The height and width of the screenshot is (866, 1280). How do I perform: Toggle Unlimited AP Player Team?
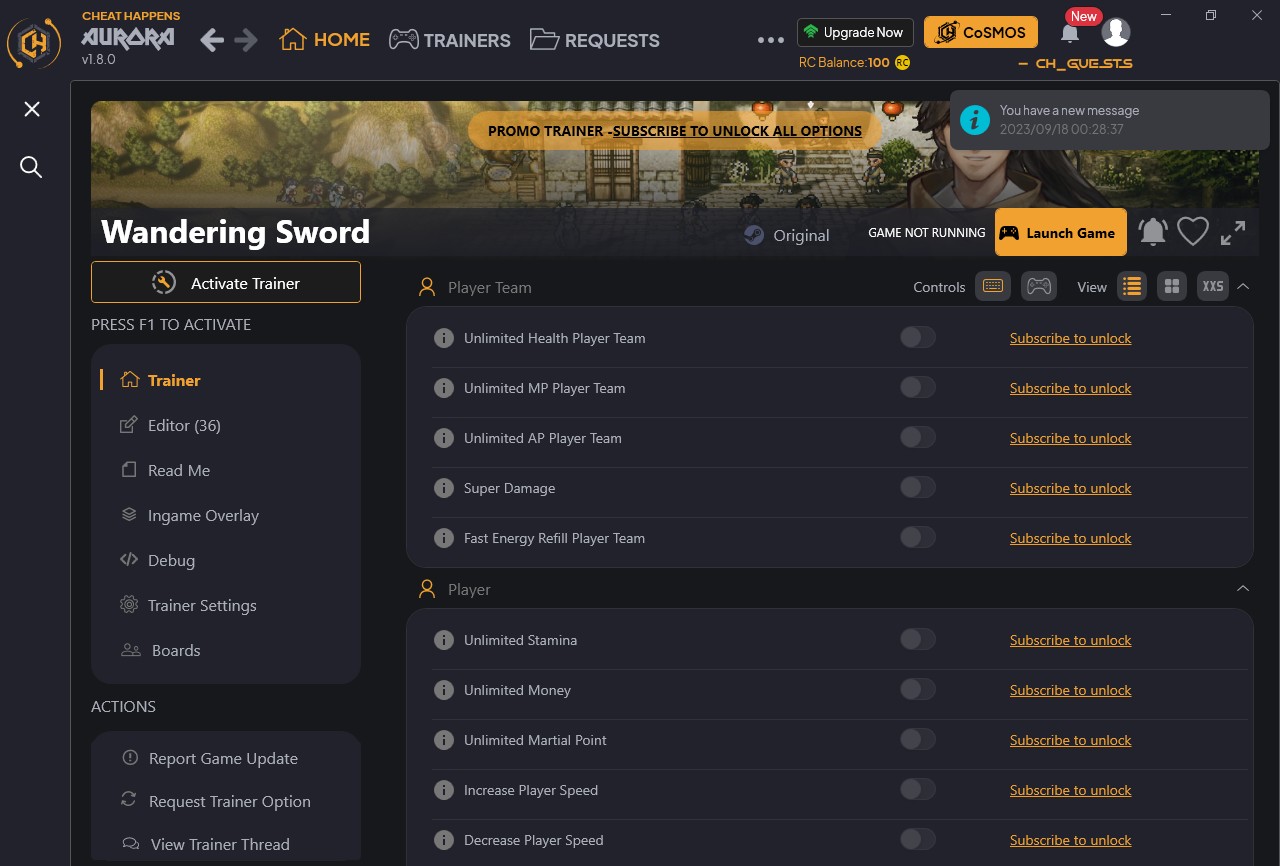pyautogui.click(x=918, y=437)
